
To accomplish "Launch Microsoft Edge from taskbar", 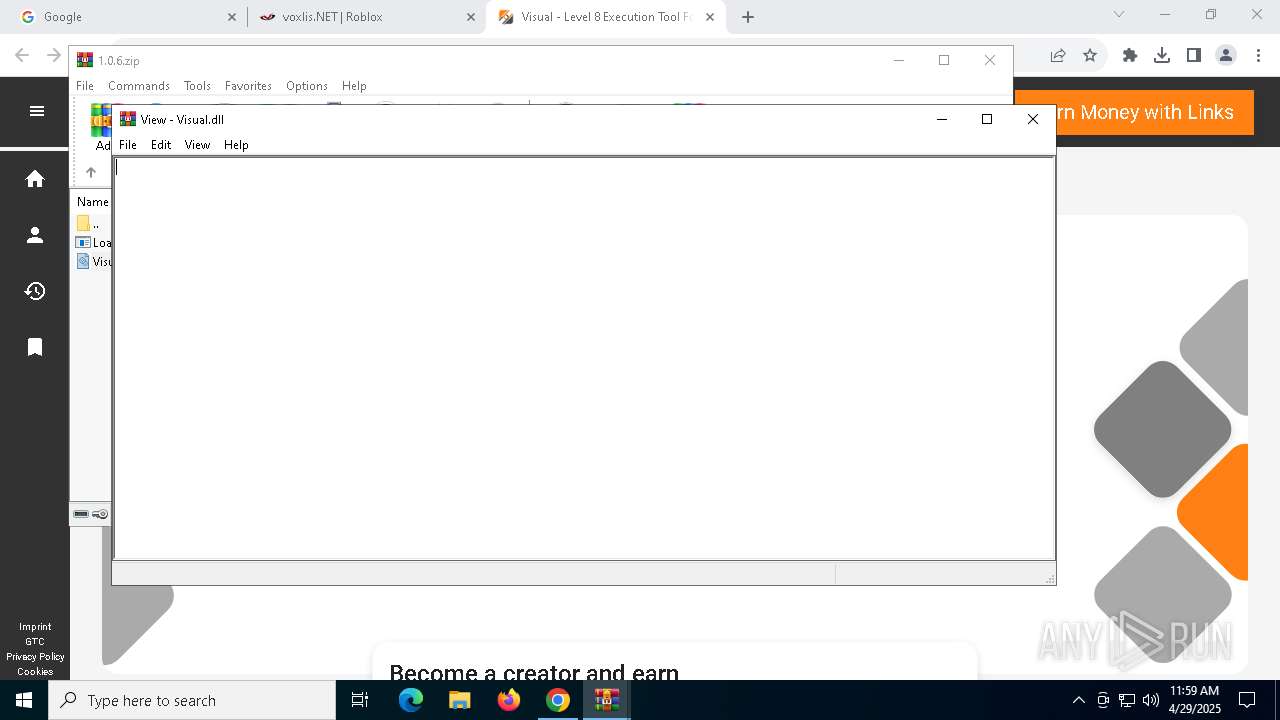I will coord(411,700).
